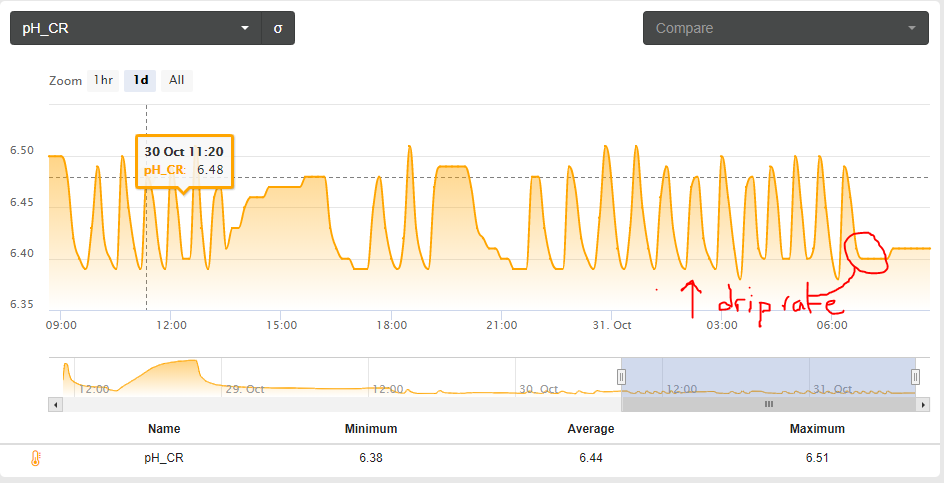Image resolution: width=944 pixels, height=483 pixels.
Task: Click the Name column header
Action: (x=164, y=429)
